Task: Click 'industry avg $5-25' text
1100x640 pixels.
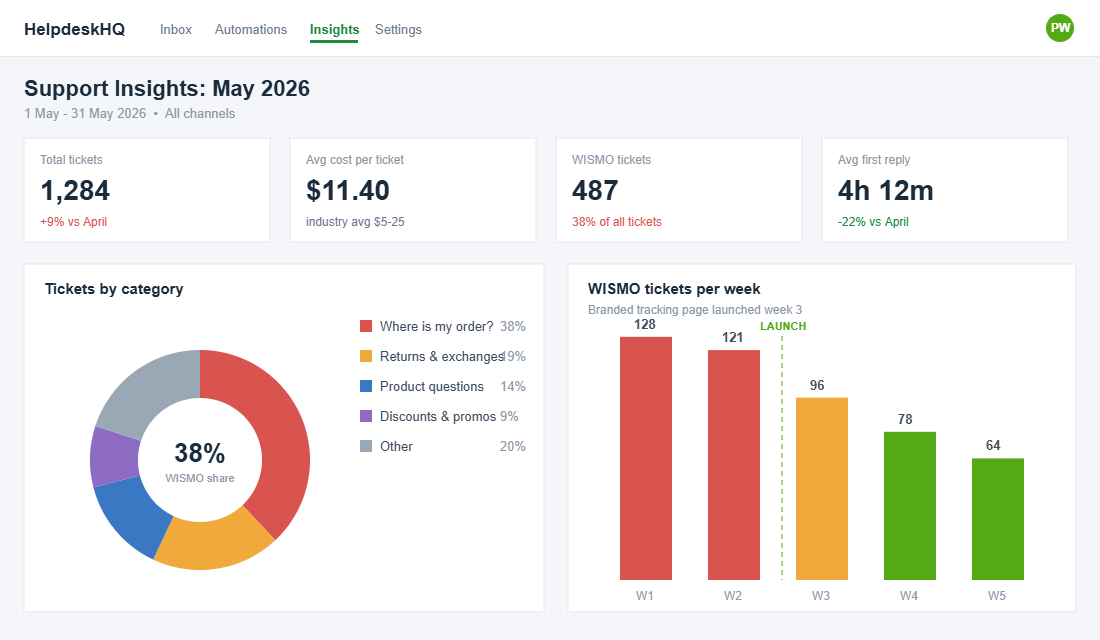Action: [355, 222]
